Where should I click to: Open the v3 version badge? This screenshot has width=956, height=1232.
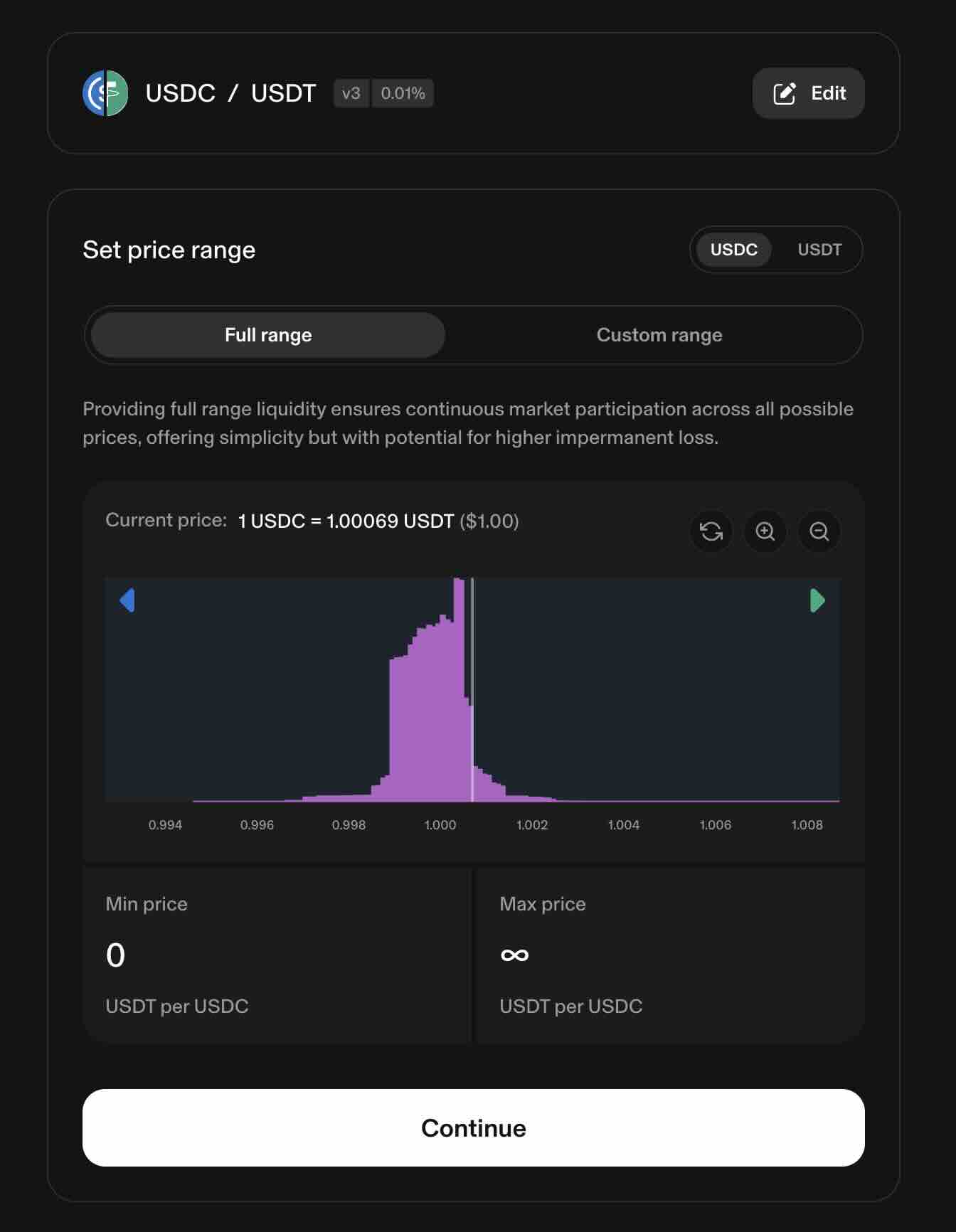tap(351, 92)
